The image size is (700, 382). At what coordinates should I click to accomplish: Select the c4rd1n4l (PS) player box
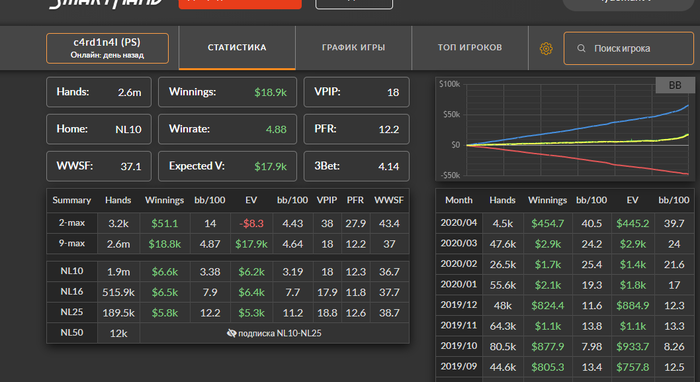[x=107, y=48]
